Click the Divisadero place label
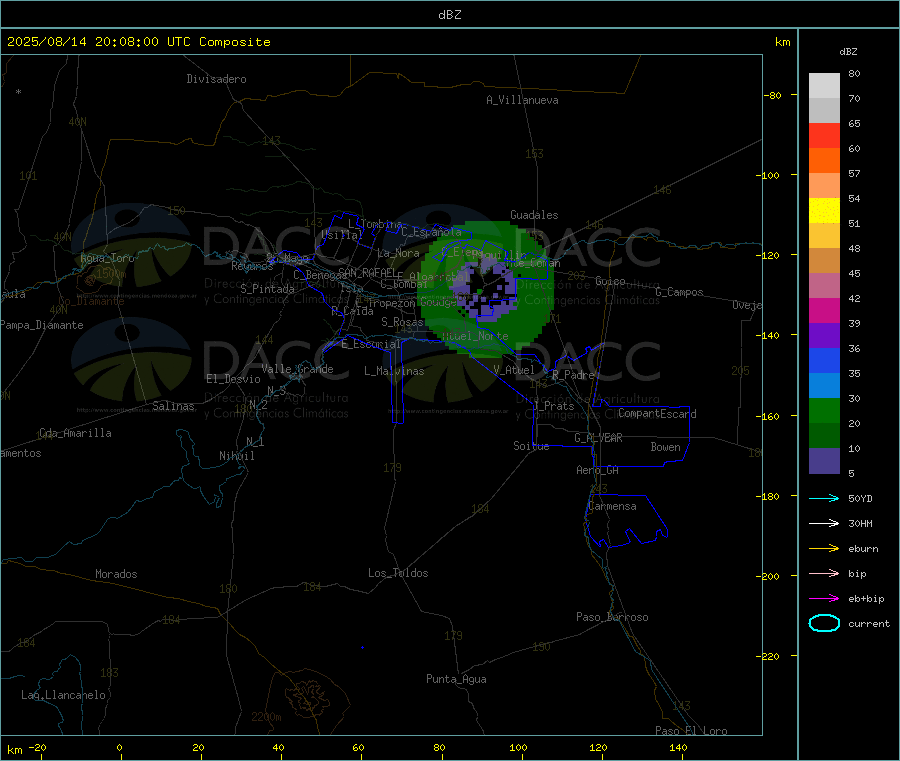This screenshot has width=900, height=761. click(x=216, y=79)
